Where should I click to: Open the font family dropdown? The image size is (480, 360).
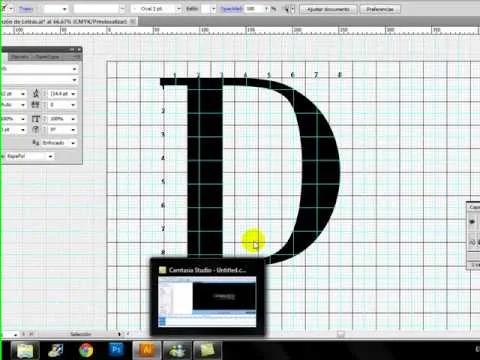(74, 69)
